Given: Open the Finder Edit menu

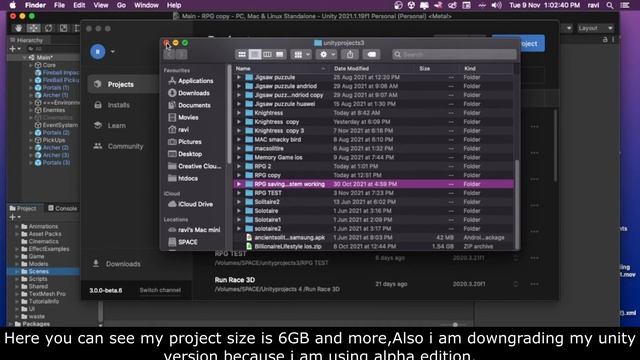Looking at the screenshot, I should (79, 5).
